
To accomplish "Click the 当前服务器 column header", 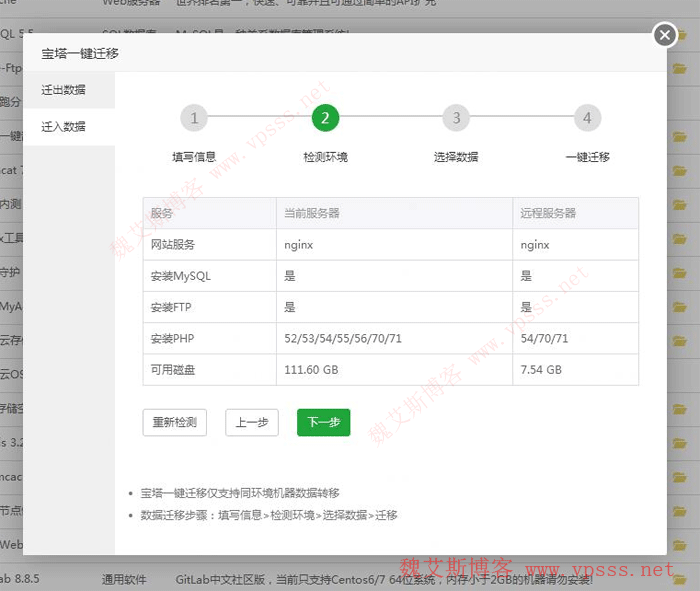I will coord(312,213).
